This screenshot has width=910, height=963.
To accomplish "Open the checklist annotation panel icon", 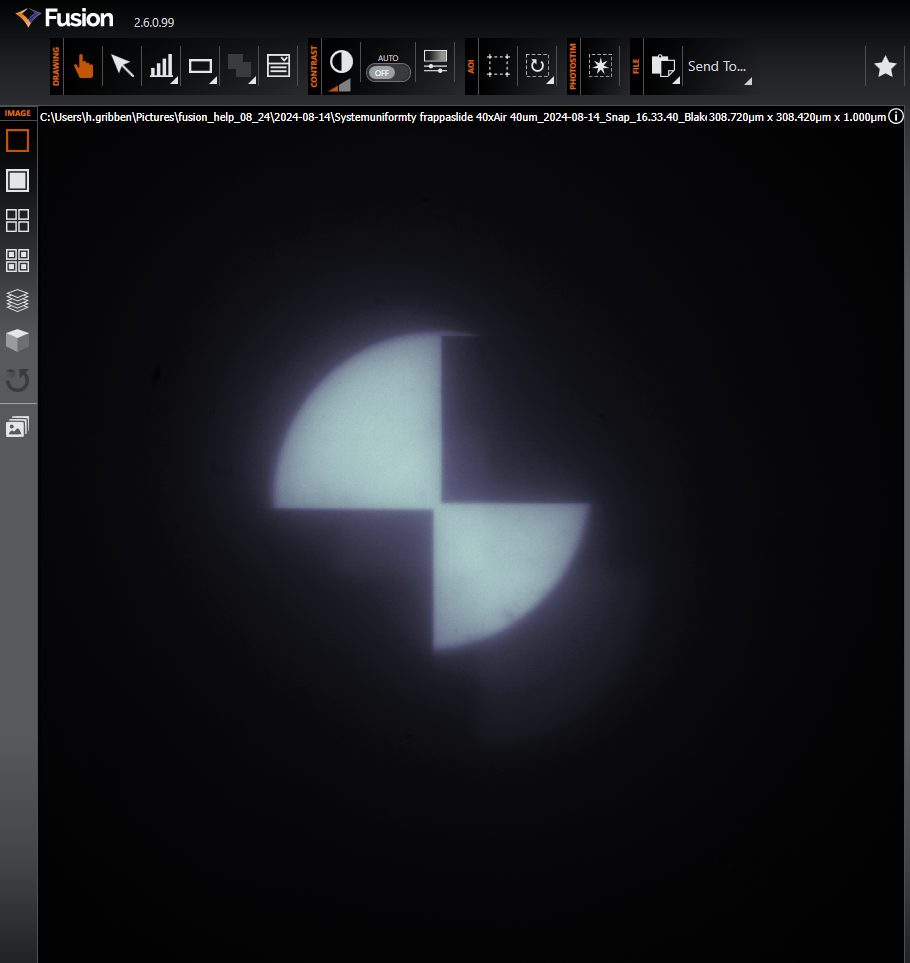I will click(278, 66).
